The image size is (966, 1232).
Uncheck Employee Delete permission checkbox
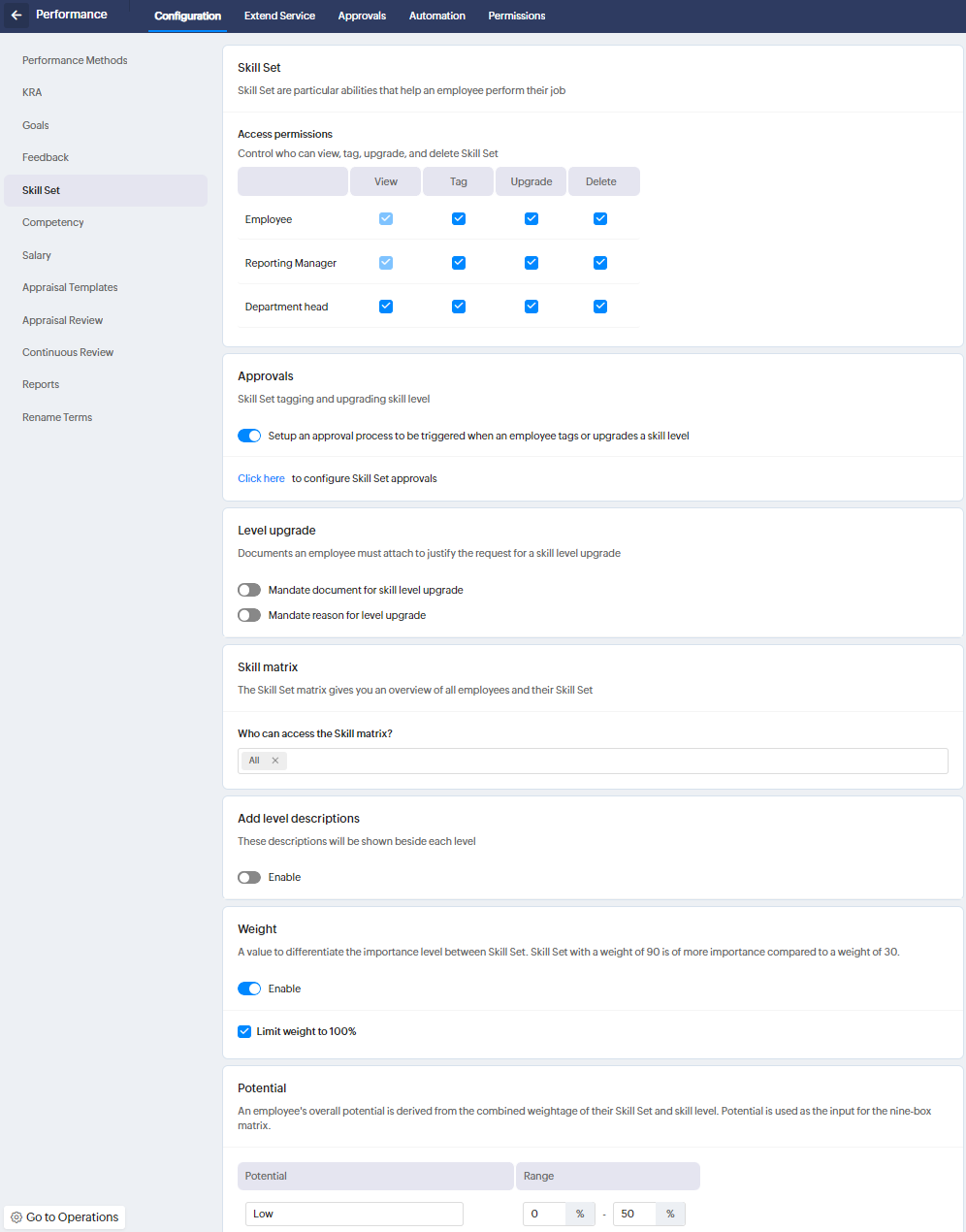click(x=600, y=219)
